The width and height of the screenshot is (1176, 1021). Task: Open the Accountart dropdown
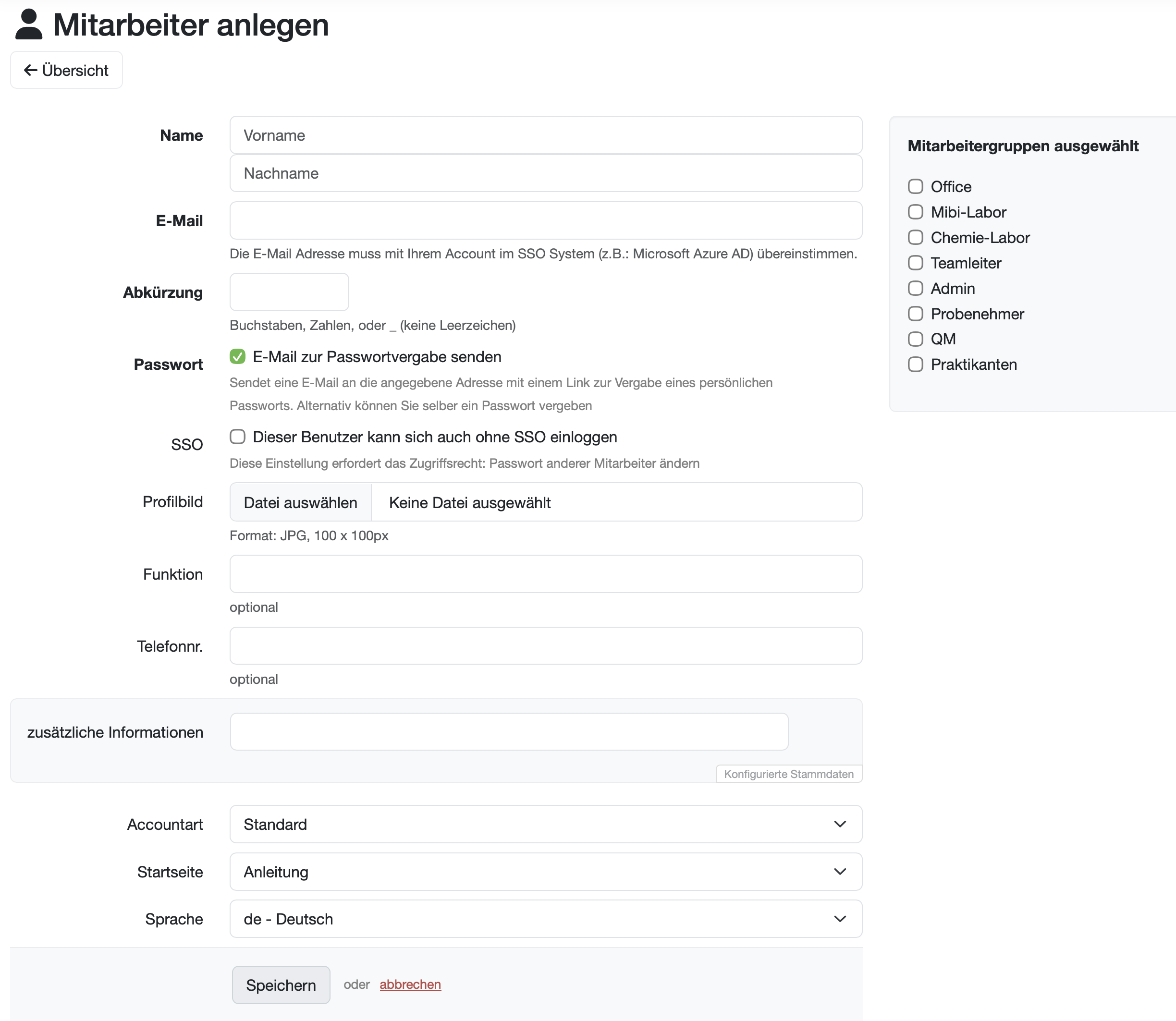coord(545,824)
